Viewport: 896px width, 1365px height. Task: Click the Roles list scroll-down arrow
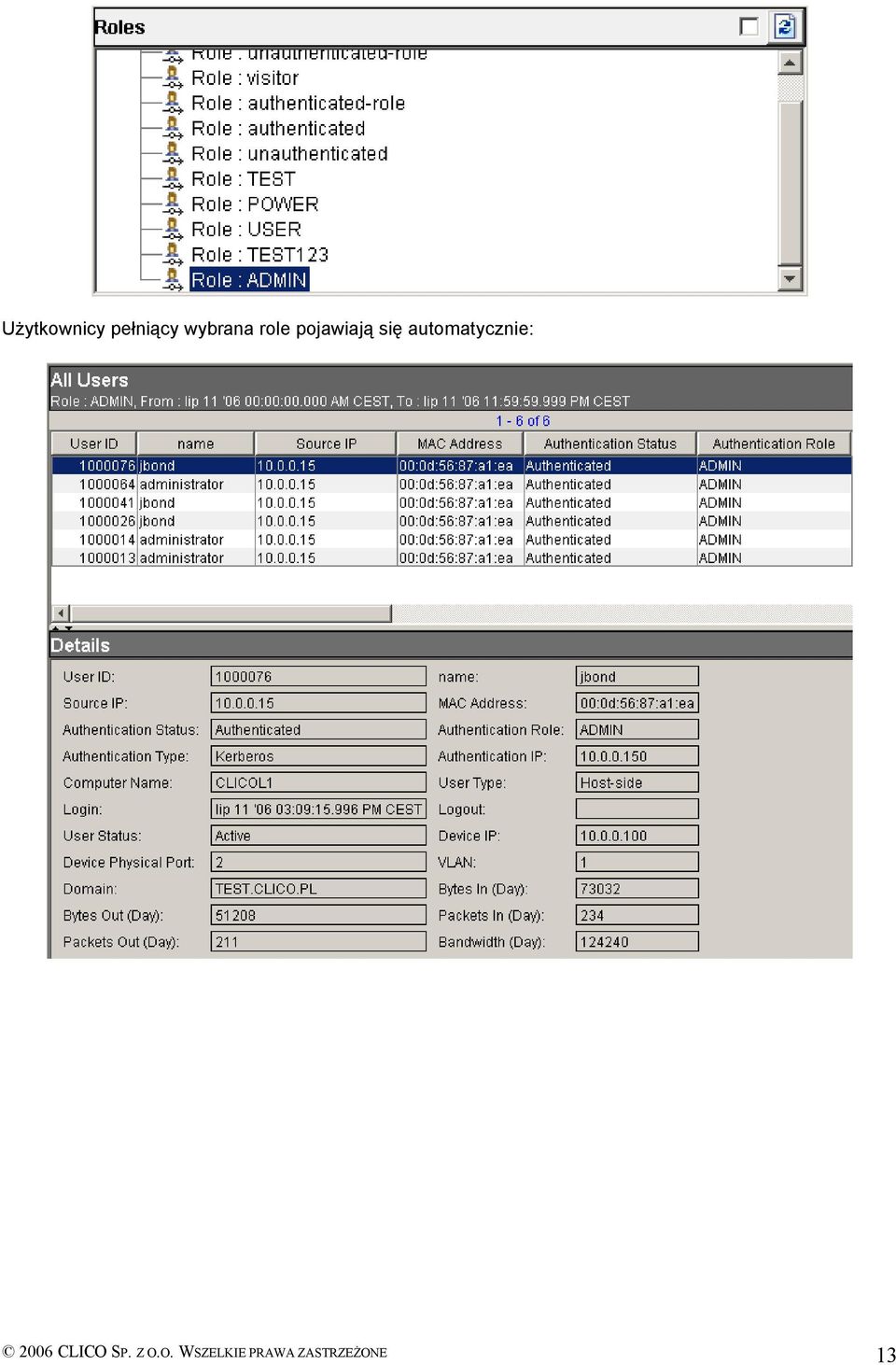(791, 277)
